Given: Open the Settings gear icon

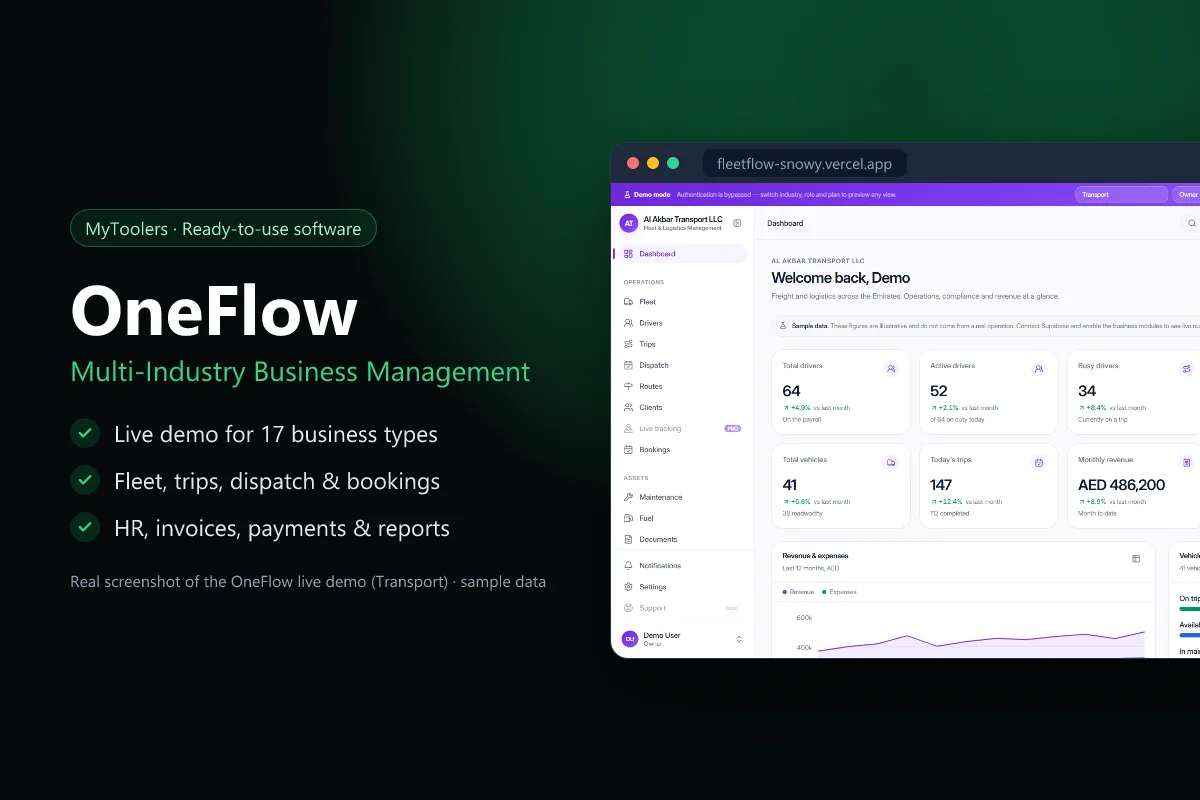Looking at the screenshot, I should pos(628,587).
